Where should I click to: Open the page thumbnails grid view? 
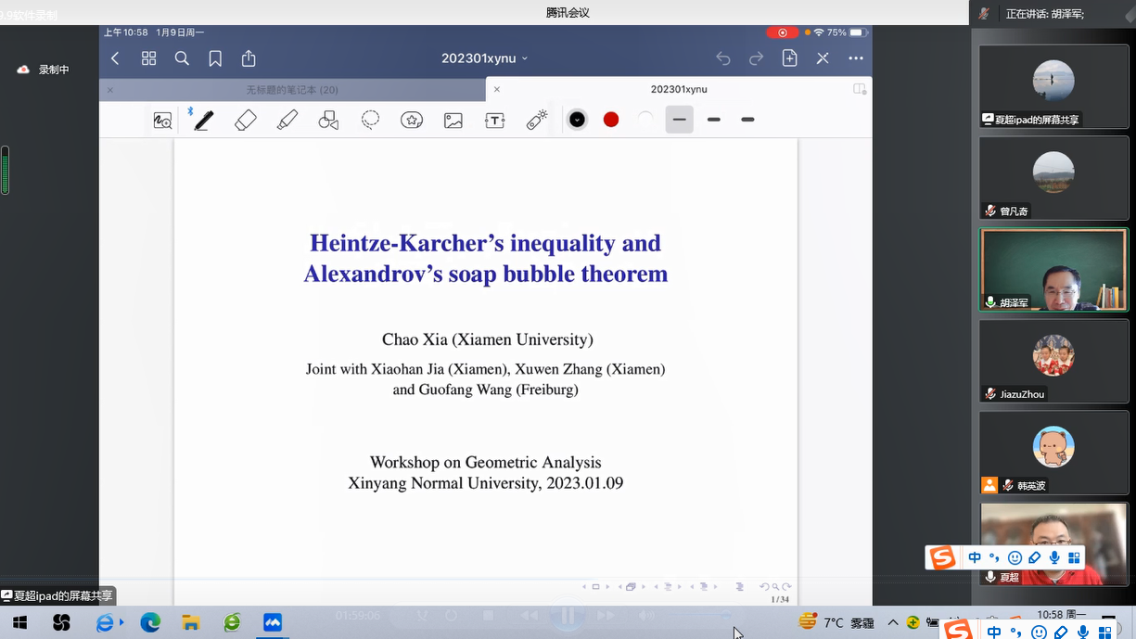pos(149,59)
